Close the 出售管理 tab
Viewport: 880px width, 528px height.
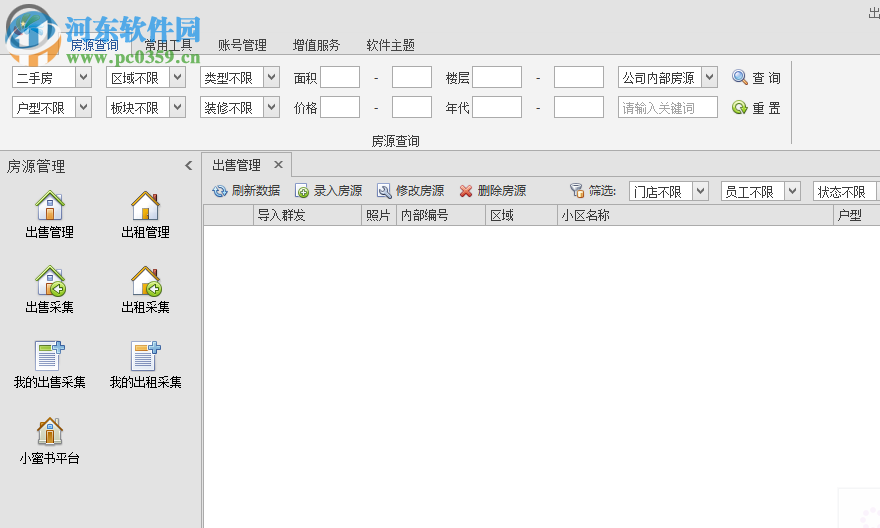(x=278, y=165)
